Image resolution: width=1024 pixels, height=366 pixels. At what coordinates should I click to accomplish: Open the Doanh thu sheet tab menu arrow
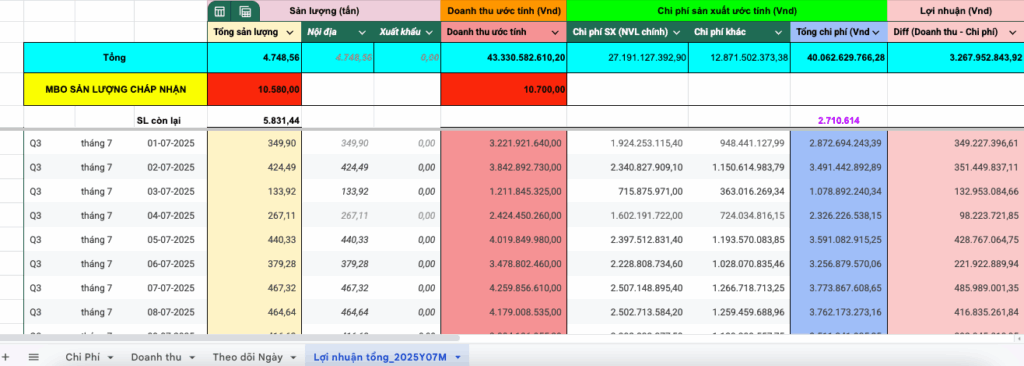pos(192,358)
